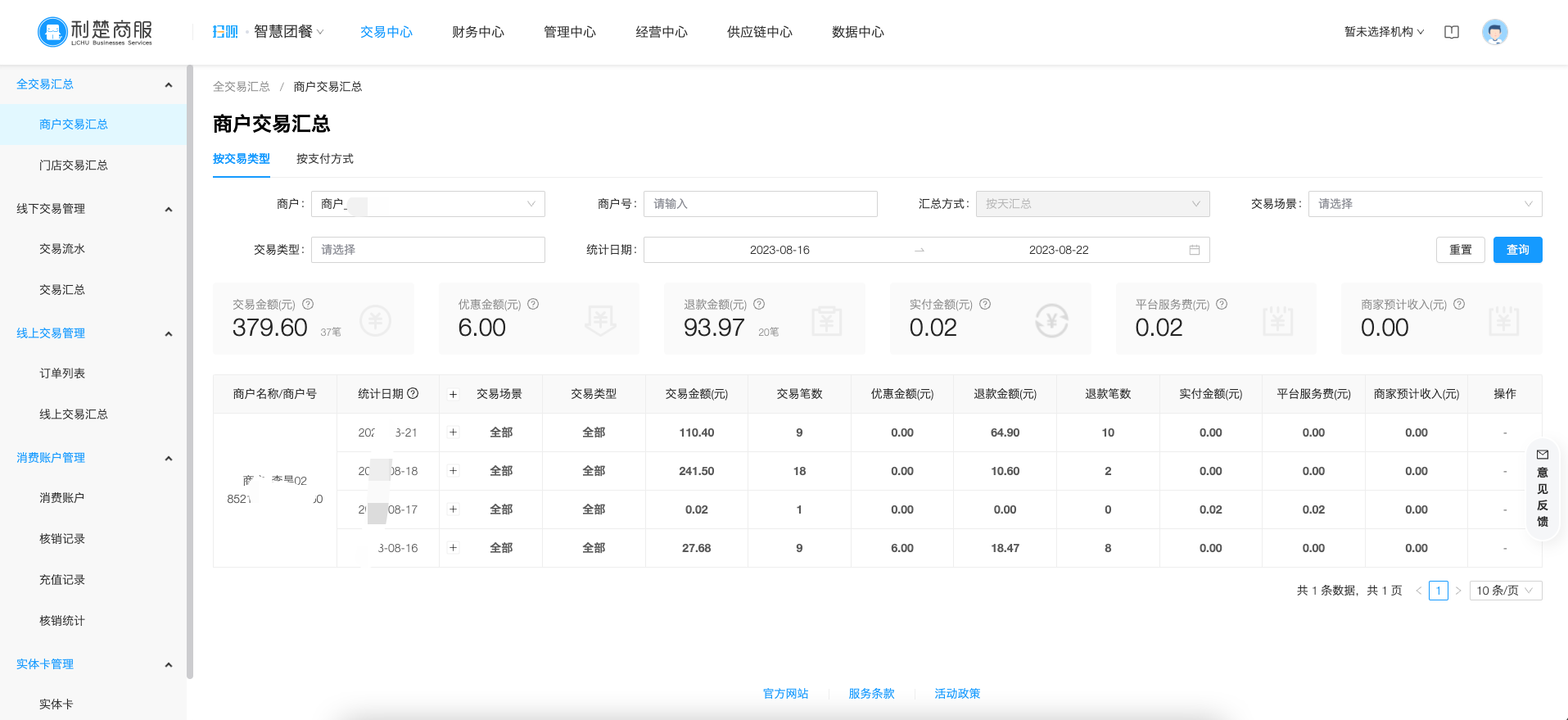Switch to 交易中心 top menu
This screenshot has height=720, width=1568.
(386, 32)
